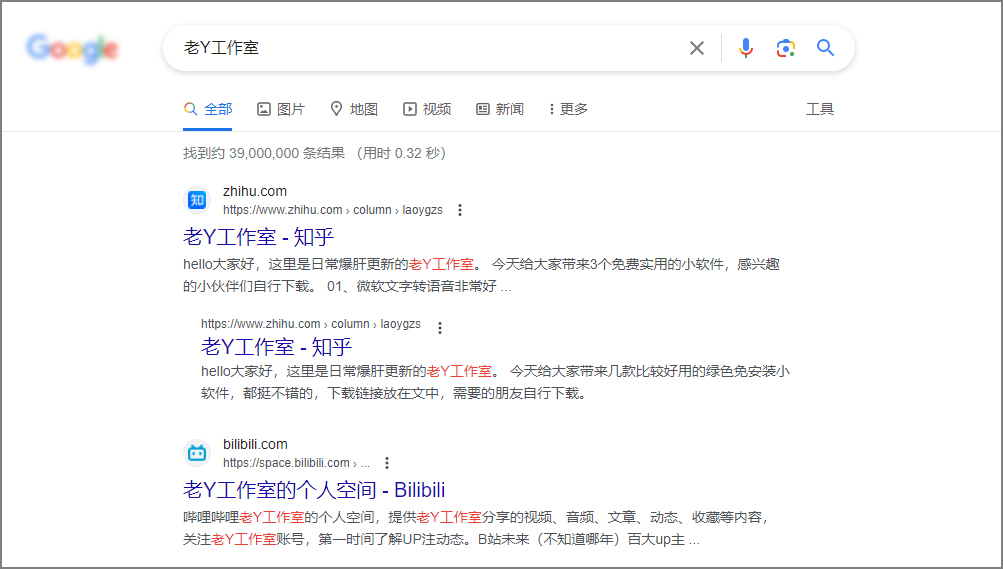Select the 全部 tab
The image size is (1003, 569).
point(207,109)
